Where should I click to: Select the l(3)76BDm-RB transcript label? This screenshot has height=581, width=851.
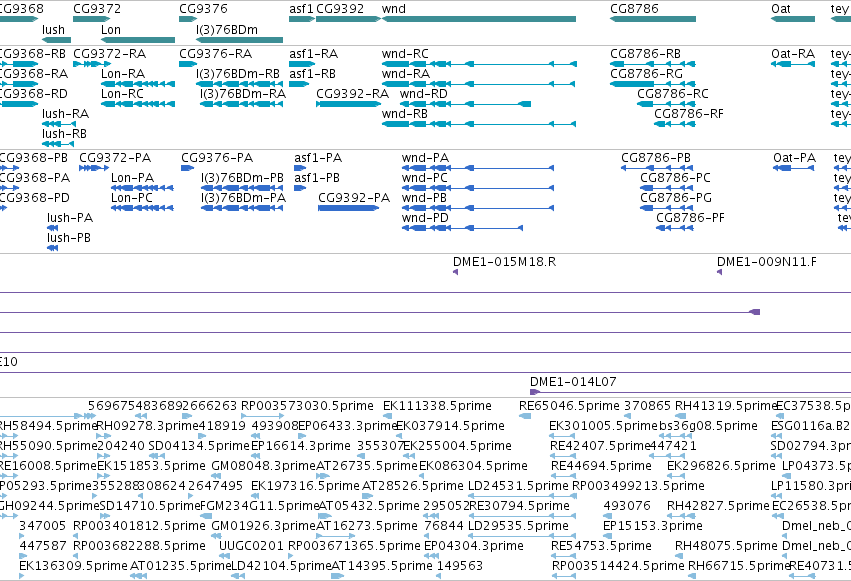(x=238, y=74)
